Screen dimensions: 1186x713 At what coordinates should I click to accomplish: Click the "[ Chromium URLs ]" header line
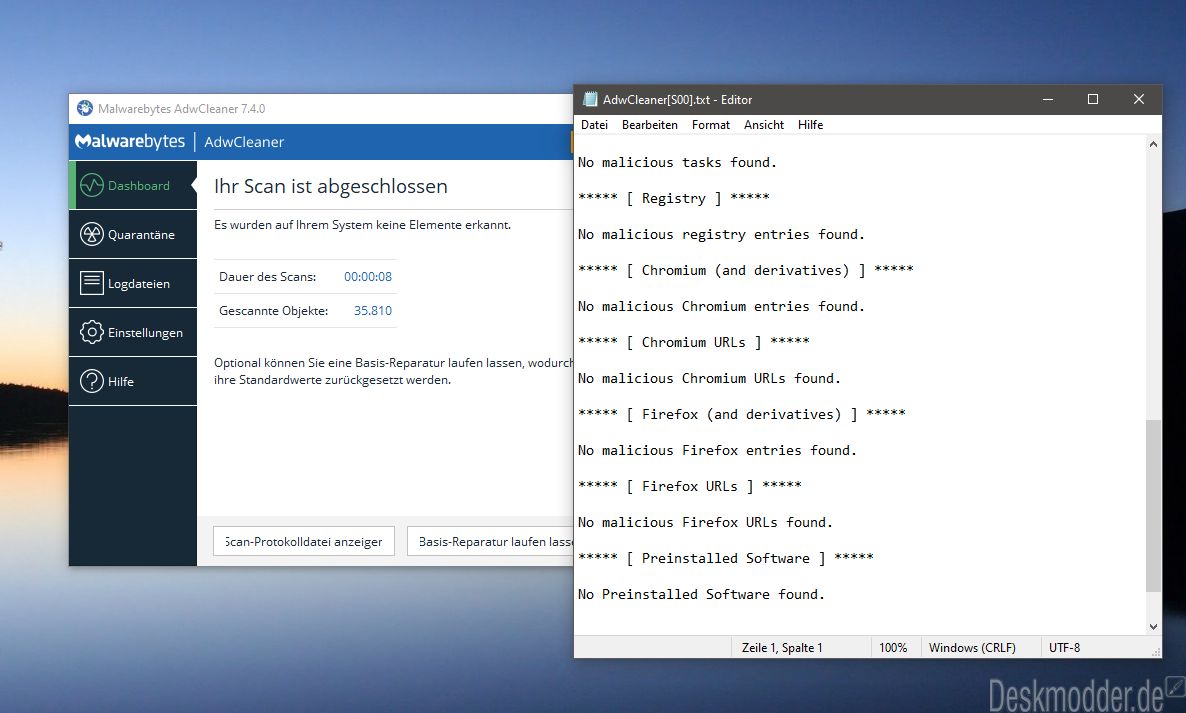click(x=694, y=342)
